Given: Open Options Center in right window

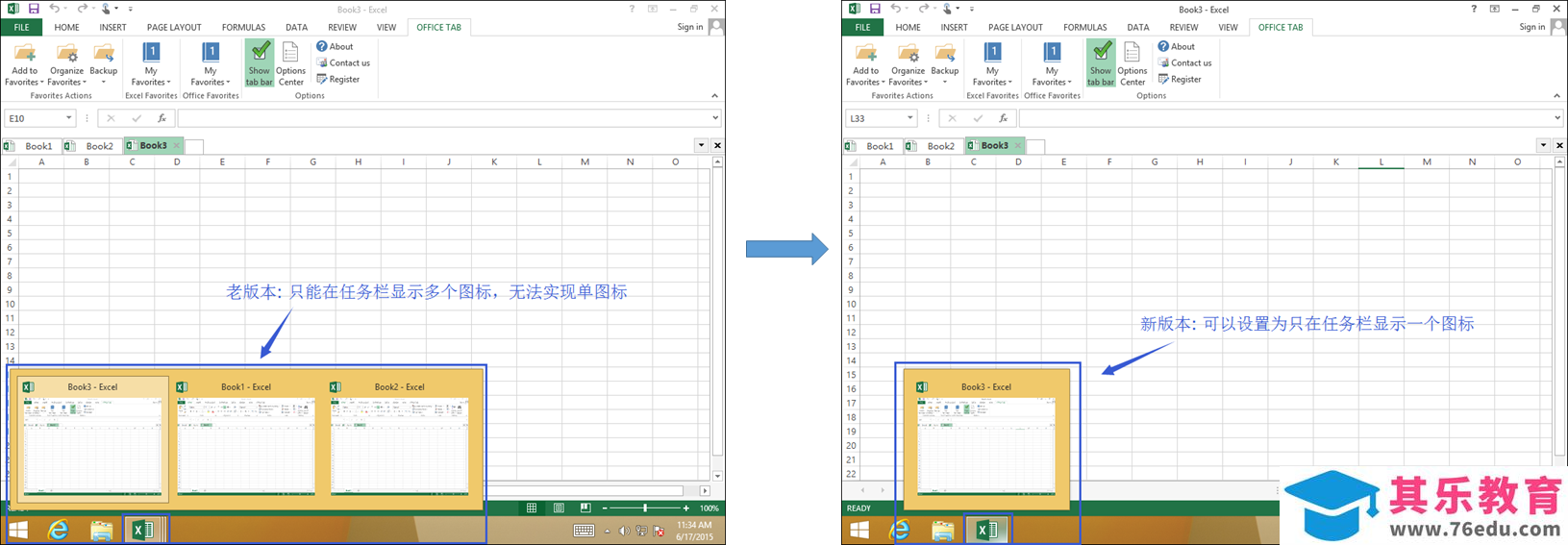Looking at the screenshot, I should [1132, 63].
